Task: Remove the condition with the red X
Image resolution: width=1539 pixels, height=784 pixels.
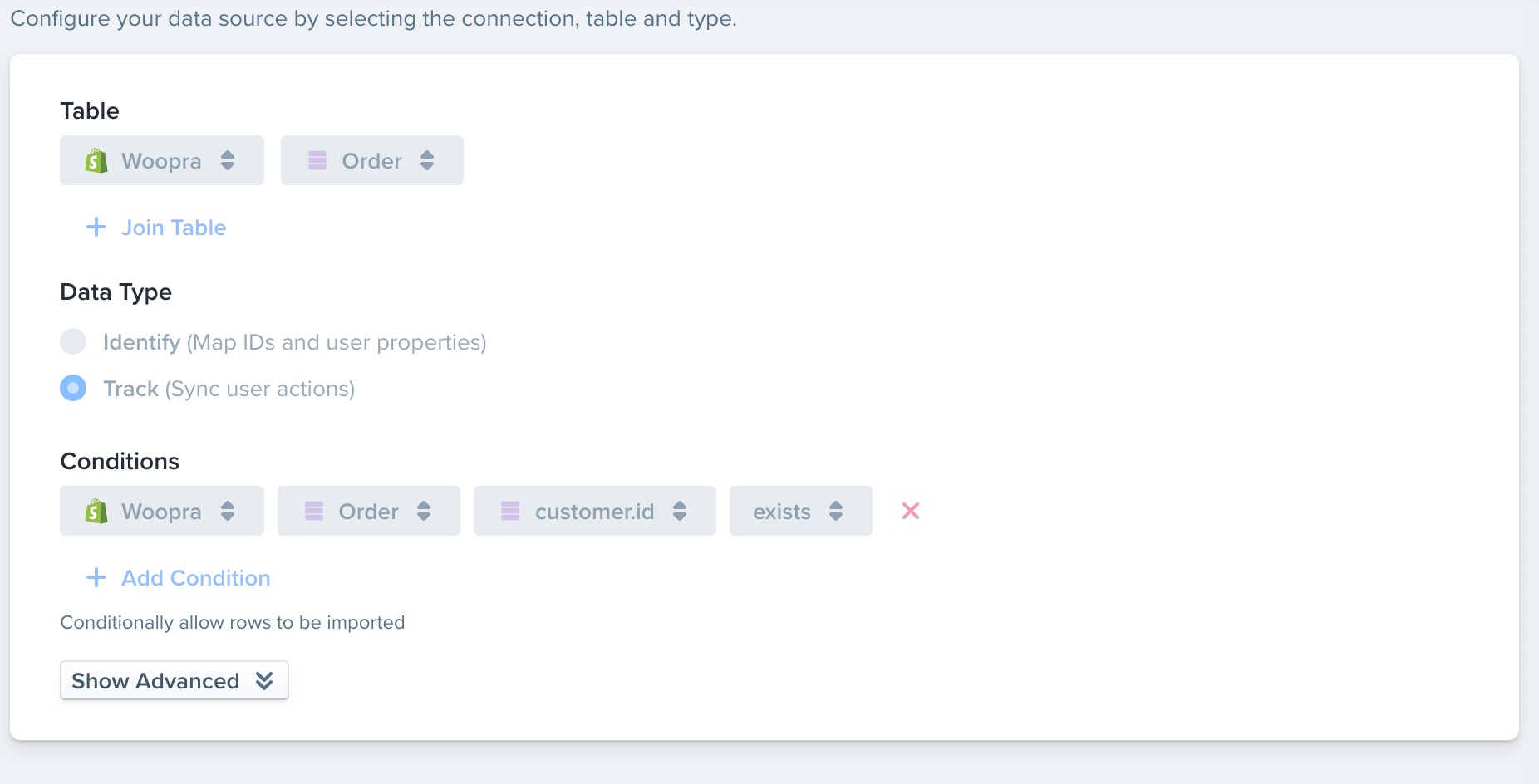Action: click(911, 511)
